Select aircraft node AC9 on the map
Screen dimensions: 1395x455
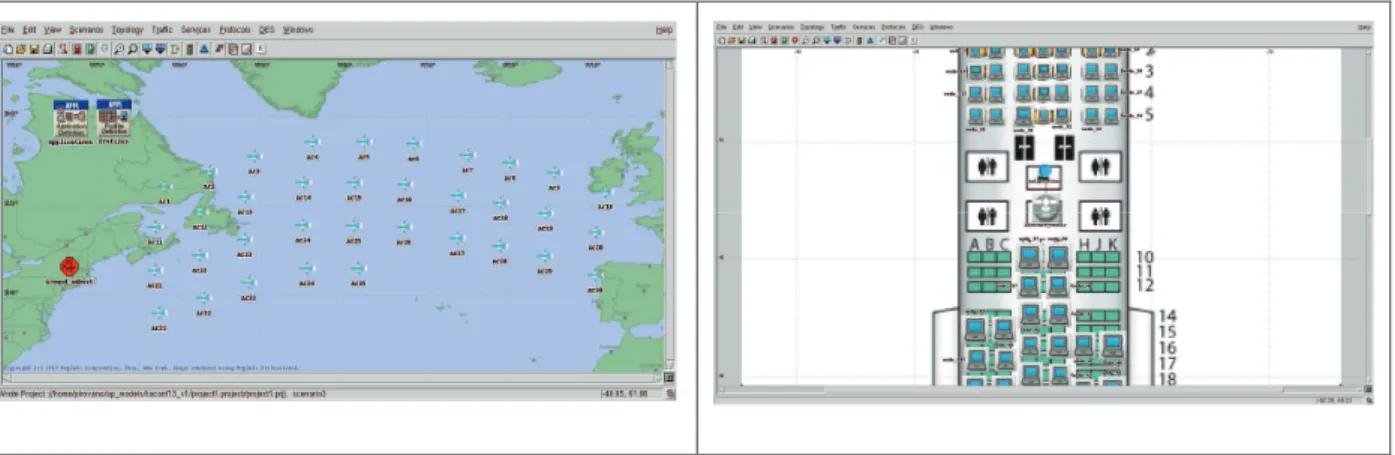tap(554, 174)
